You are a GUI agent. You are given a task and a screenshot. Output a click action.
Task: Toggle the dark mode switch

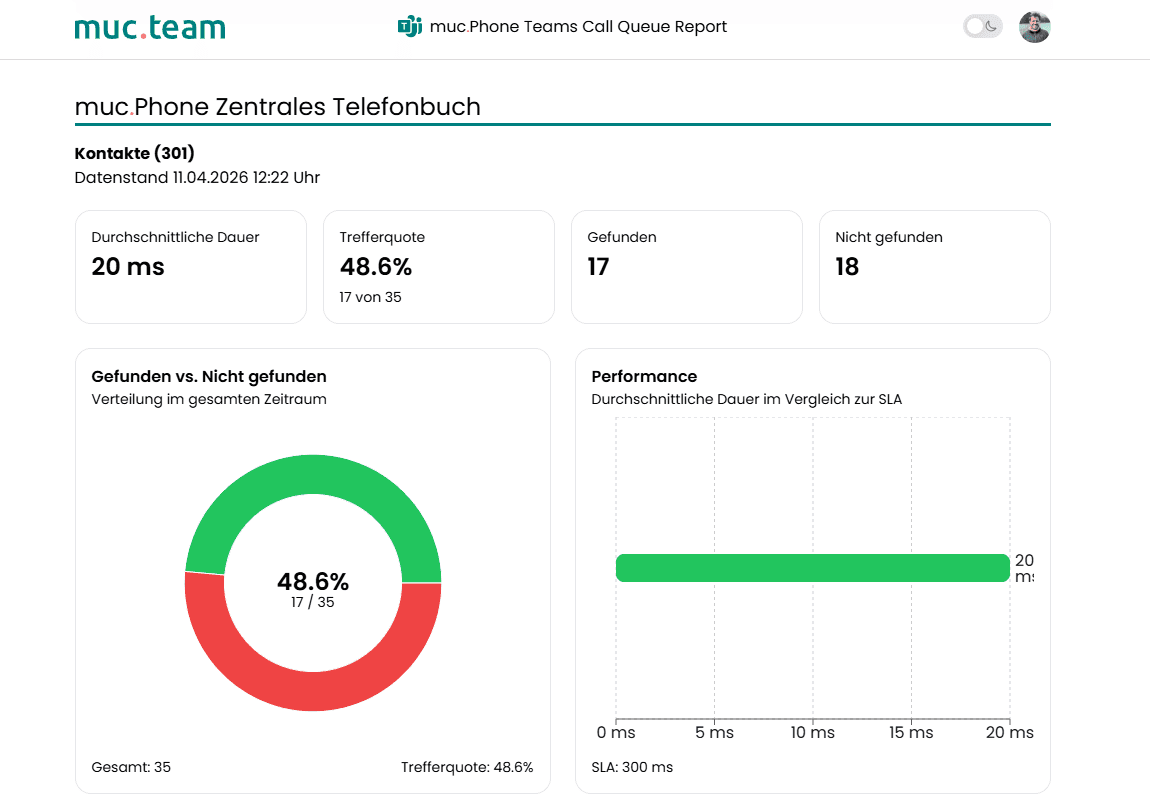coord(982,26)
